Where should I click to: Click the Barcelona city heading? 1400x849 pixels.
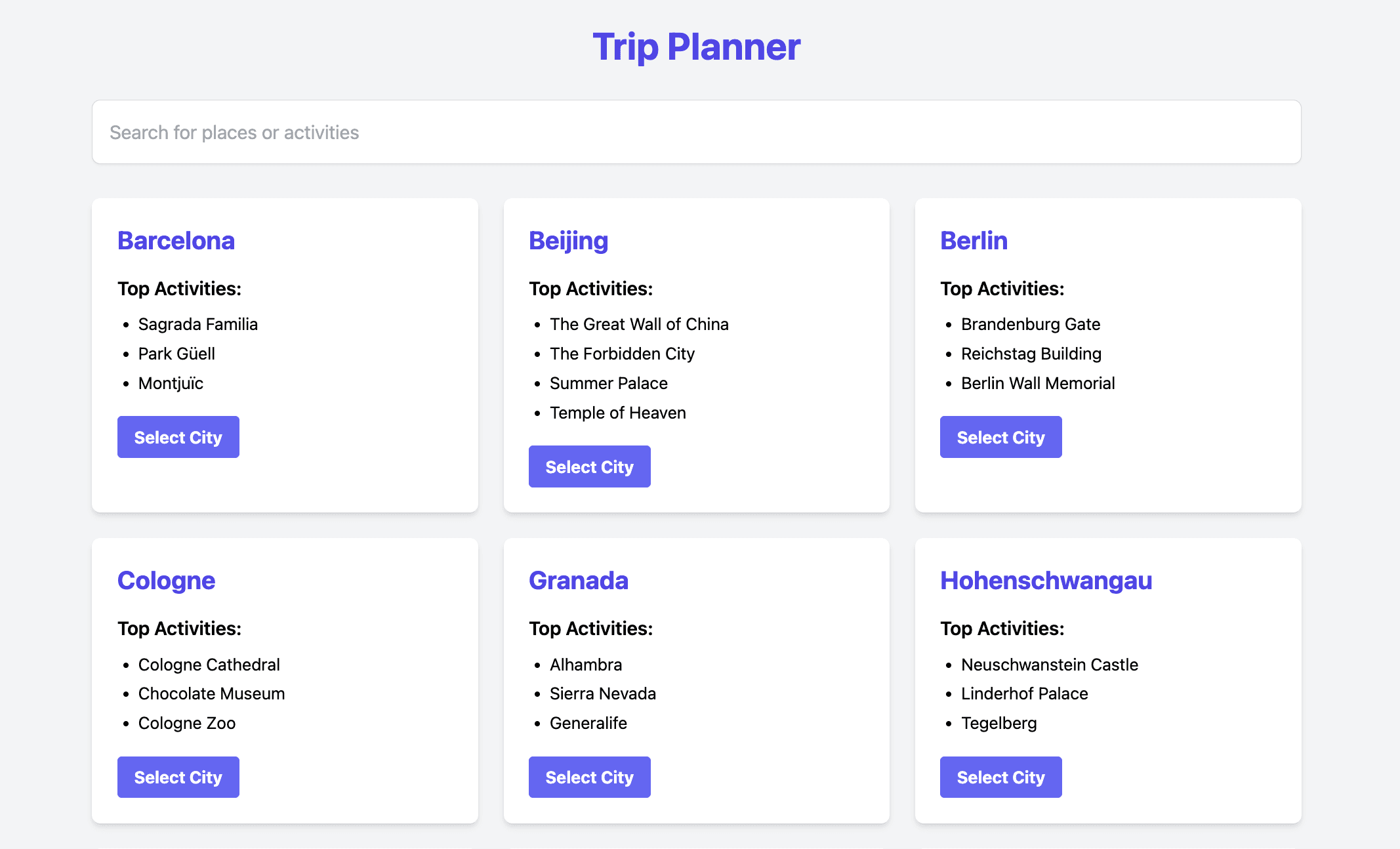(176, 241)
